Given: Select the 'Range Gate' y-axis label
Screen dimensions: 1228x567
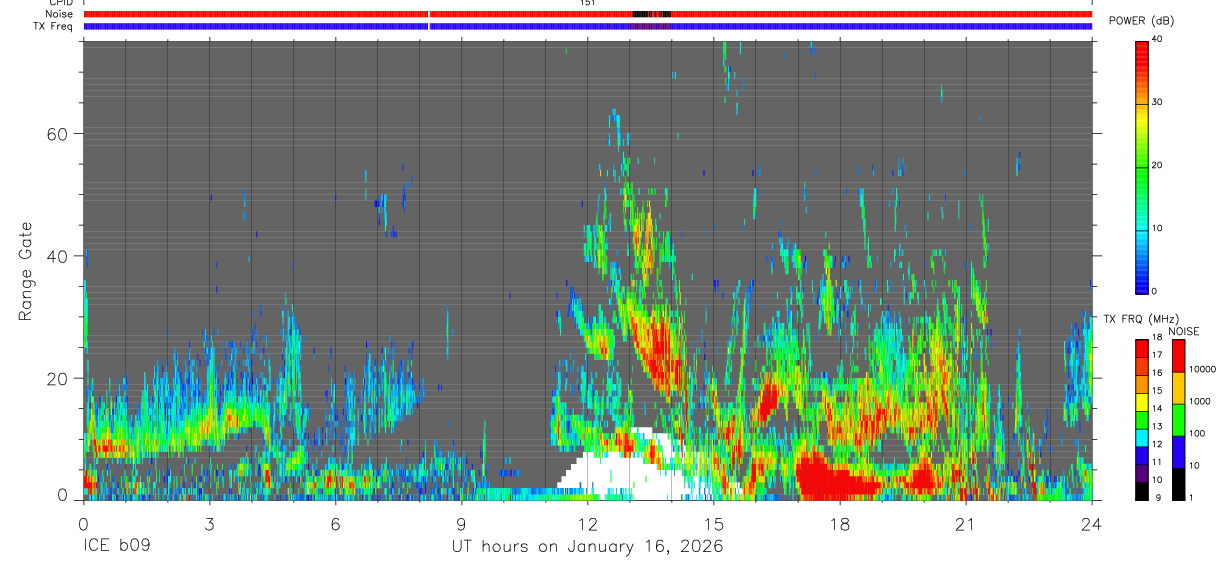Looking at the screenshot, I should point(26,271).
